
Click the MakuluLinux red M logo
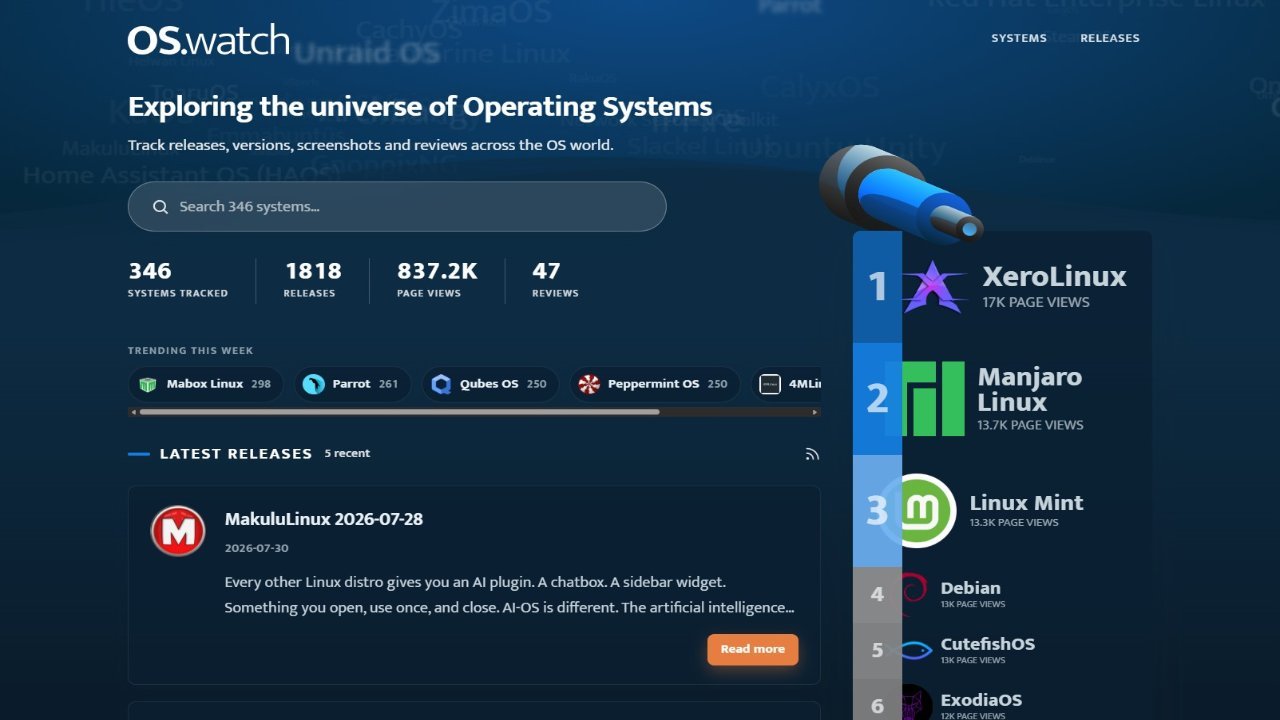point(178,530)
